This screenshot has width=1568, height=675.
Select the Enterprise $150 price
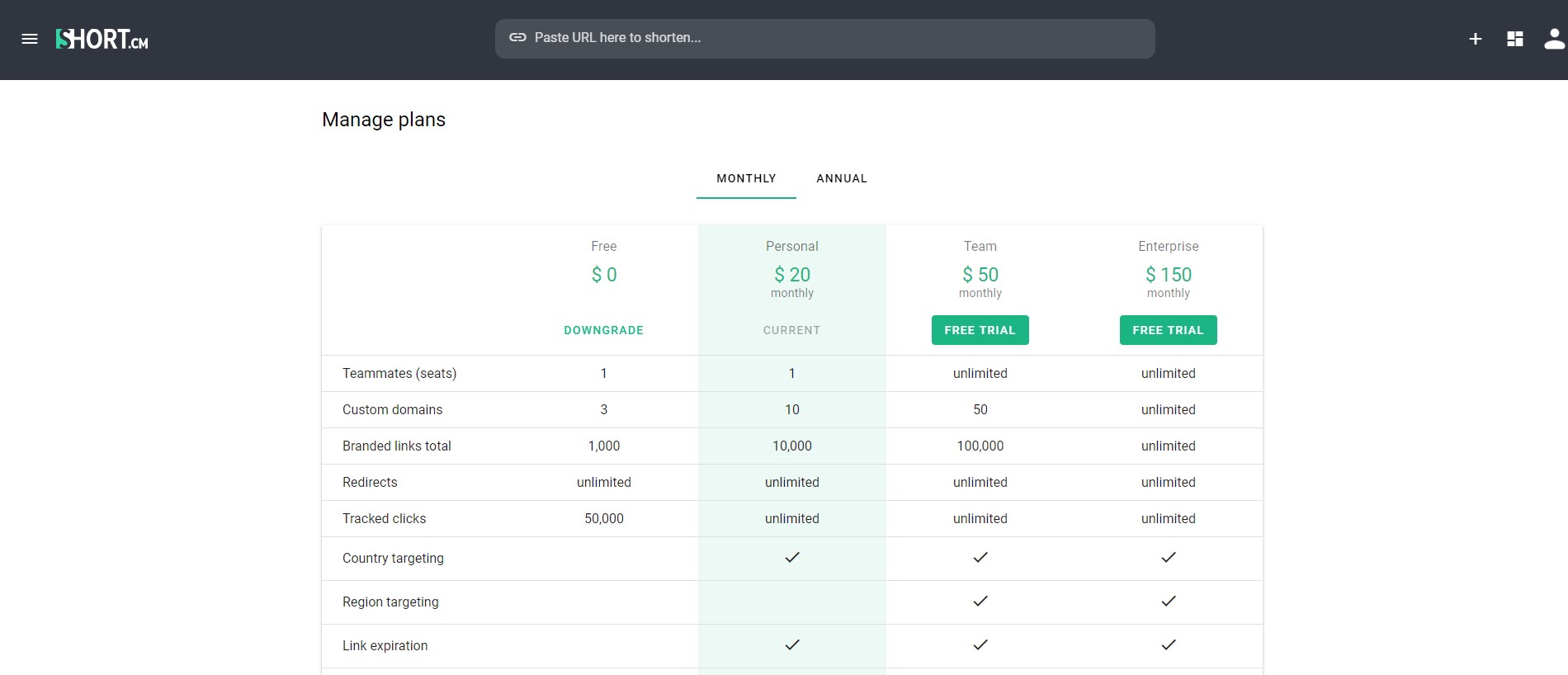[x=1168, y=275]
